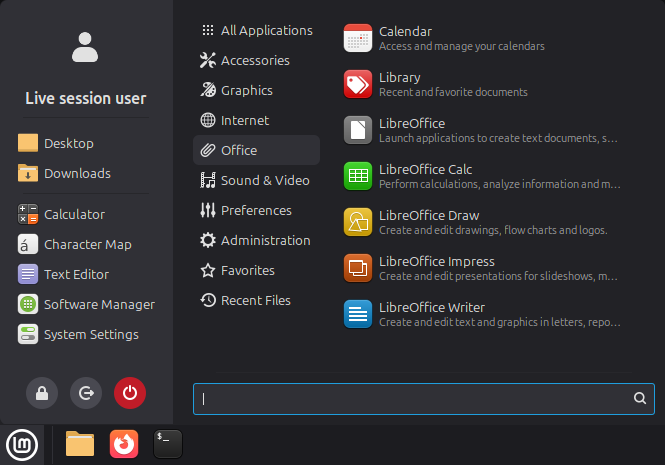Click the 'LibreOffice Writer' title text
Screen dimensions: 665x465
[432, 308]
